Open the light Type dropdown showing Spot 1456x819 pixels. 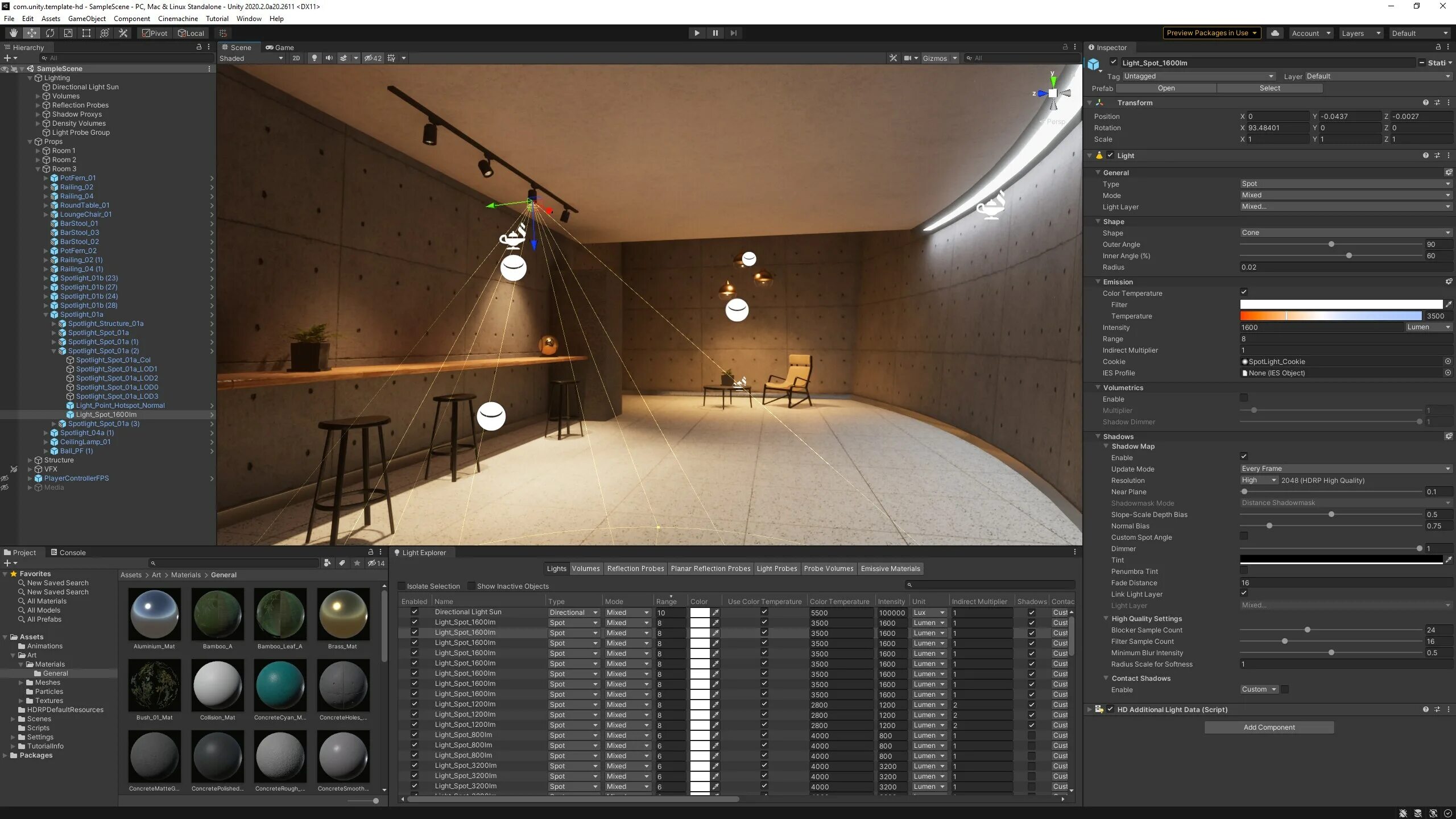(1345, 184)
